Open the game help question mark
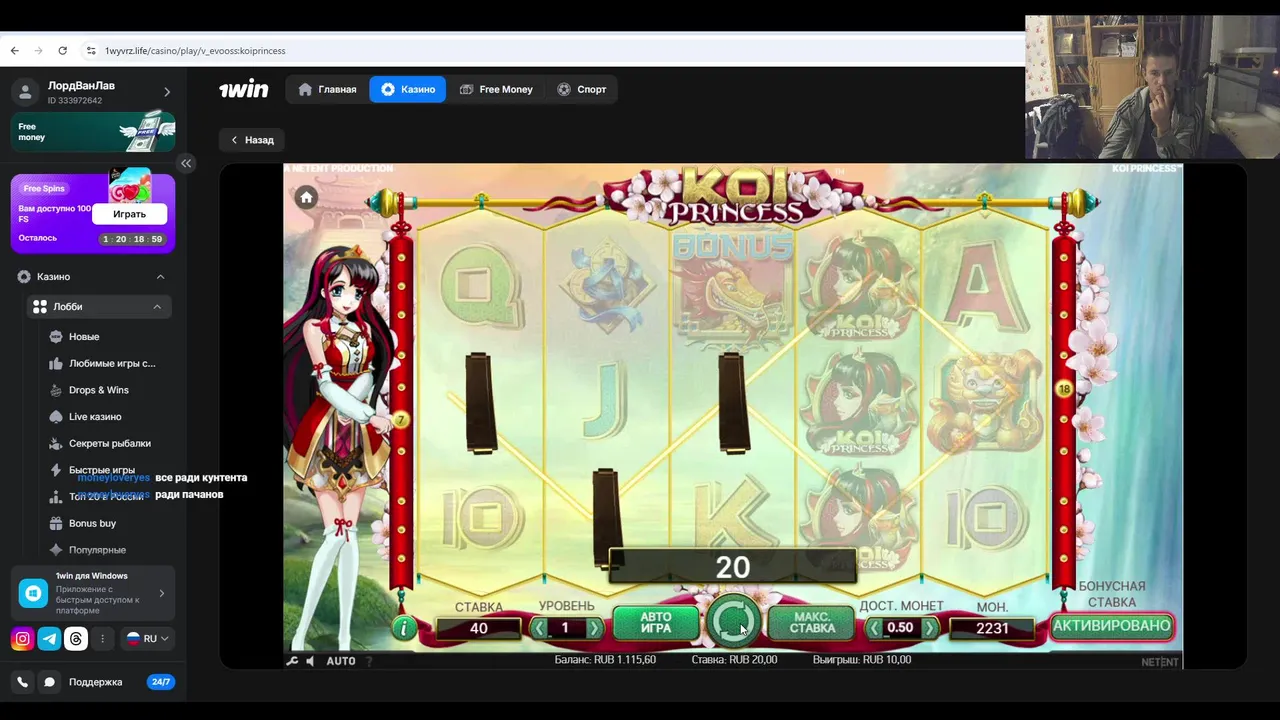 (369, 661)
